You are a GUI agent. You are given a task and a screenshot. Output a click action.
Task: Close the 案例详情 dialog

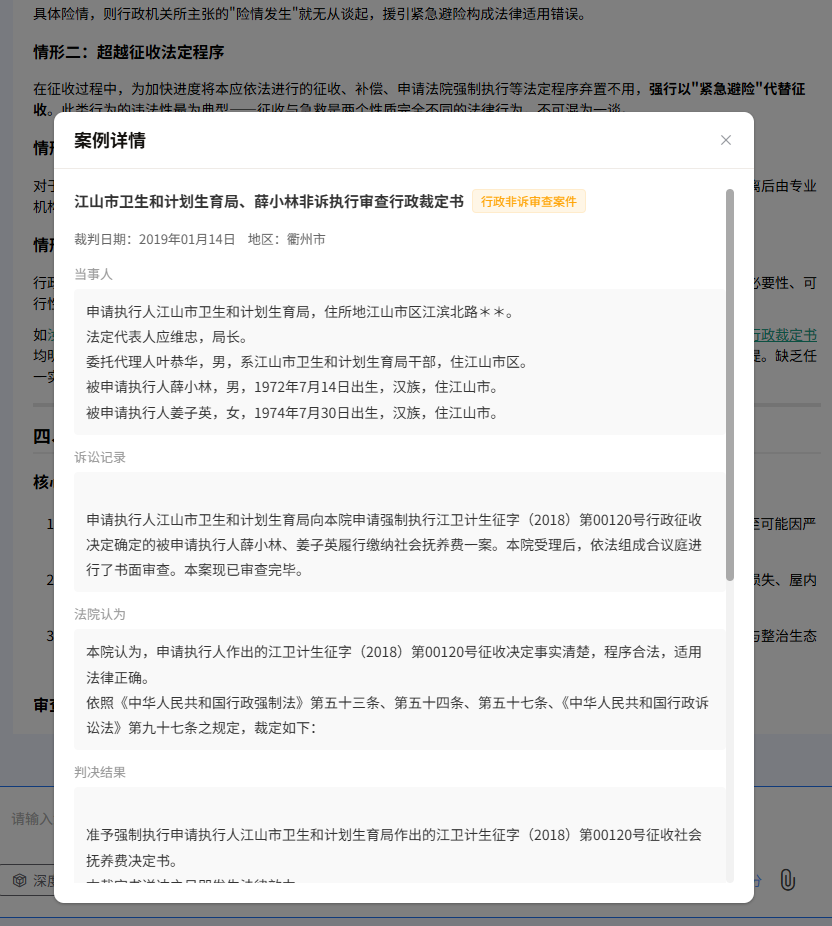point(726,140)
